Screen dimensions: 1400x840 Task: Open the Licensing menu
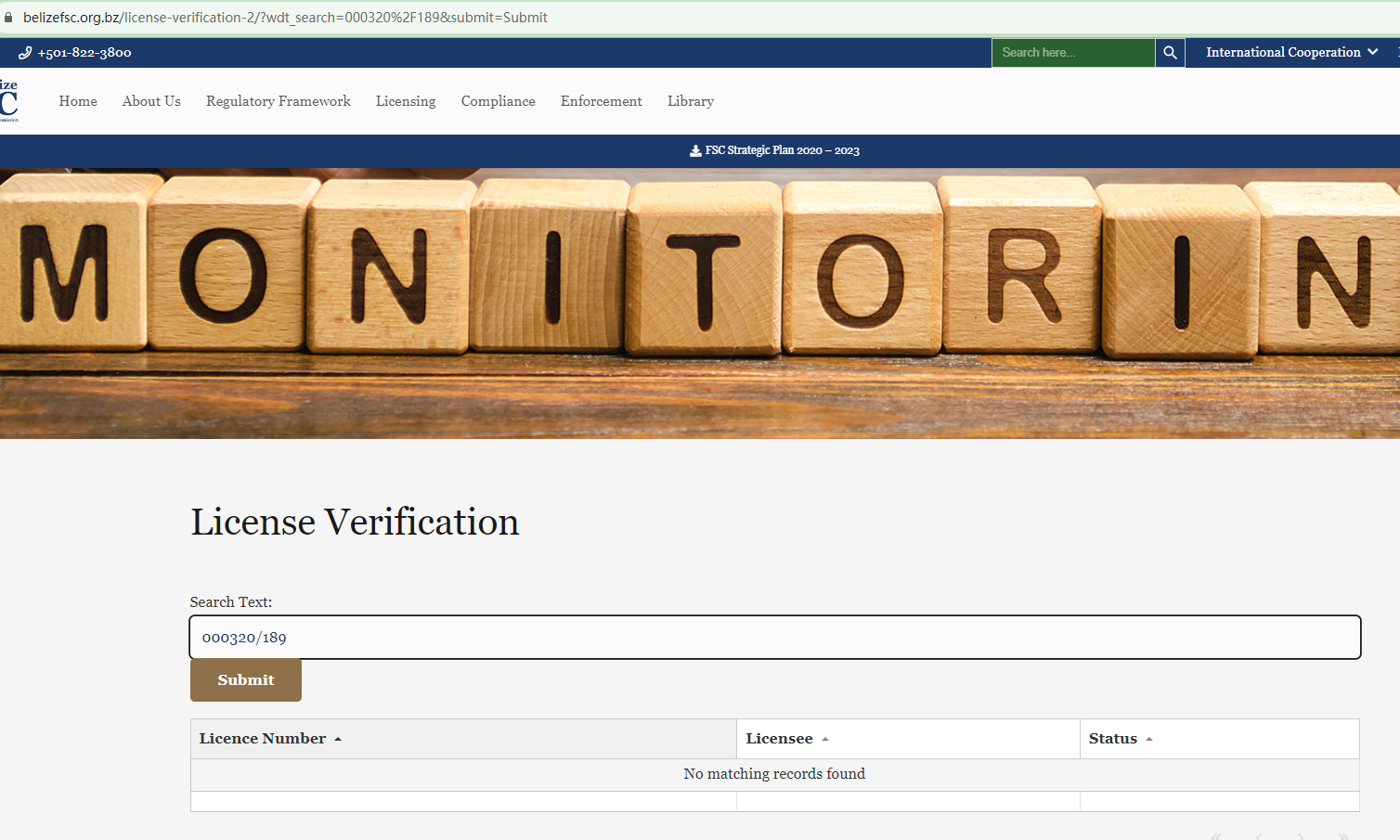click(406, 101)
